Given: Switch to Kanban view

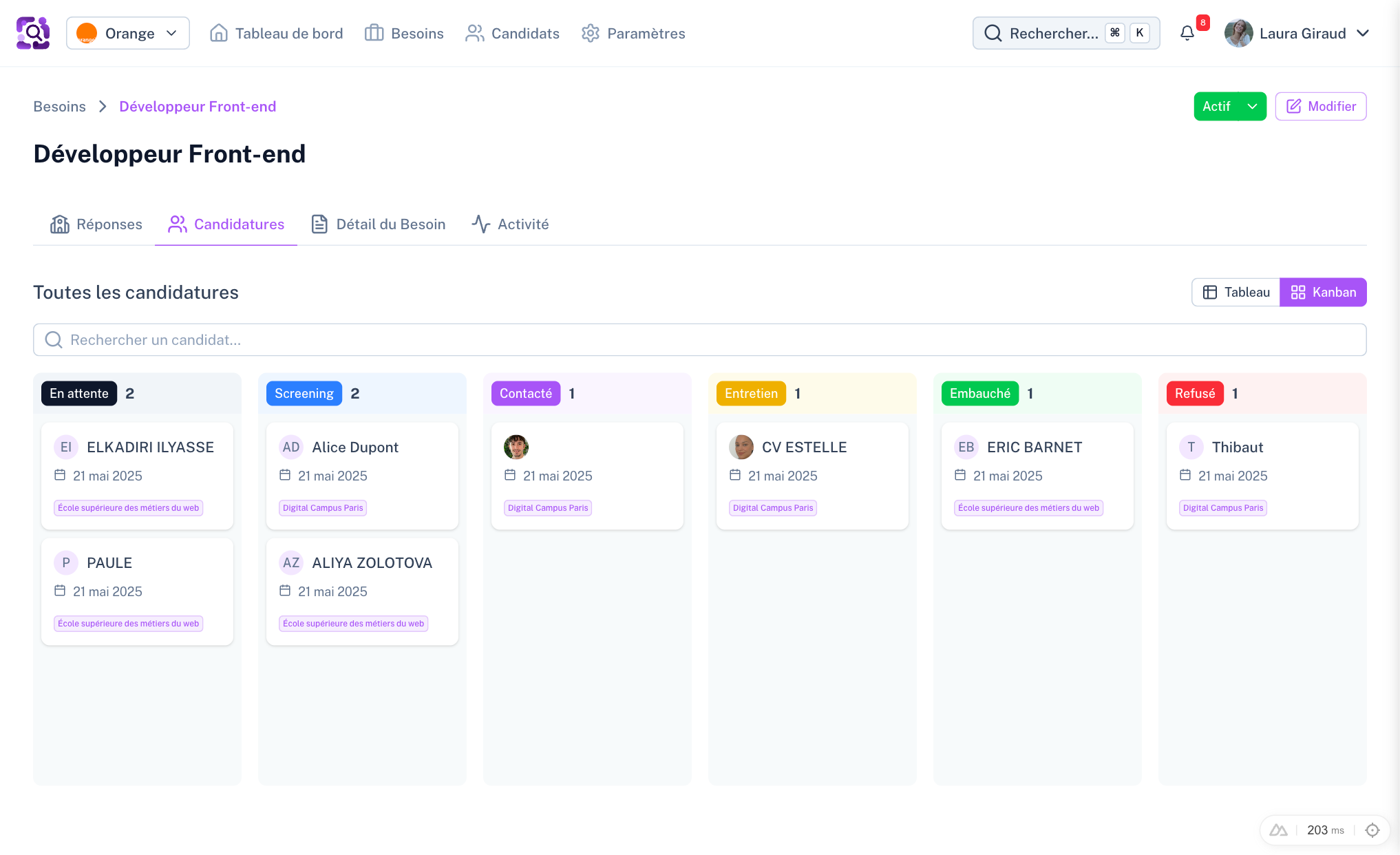Looking at the screenshot, I should pyautogui.click(x=1323, y=292).
